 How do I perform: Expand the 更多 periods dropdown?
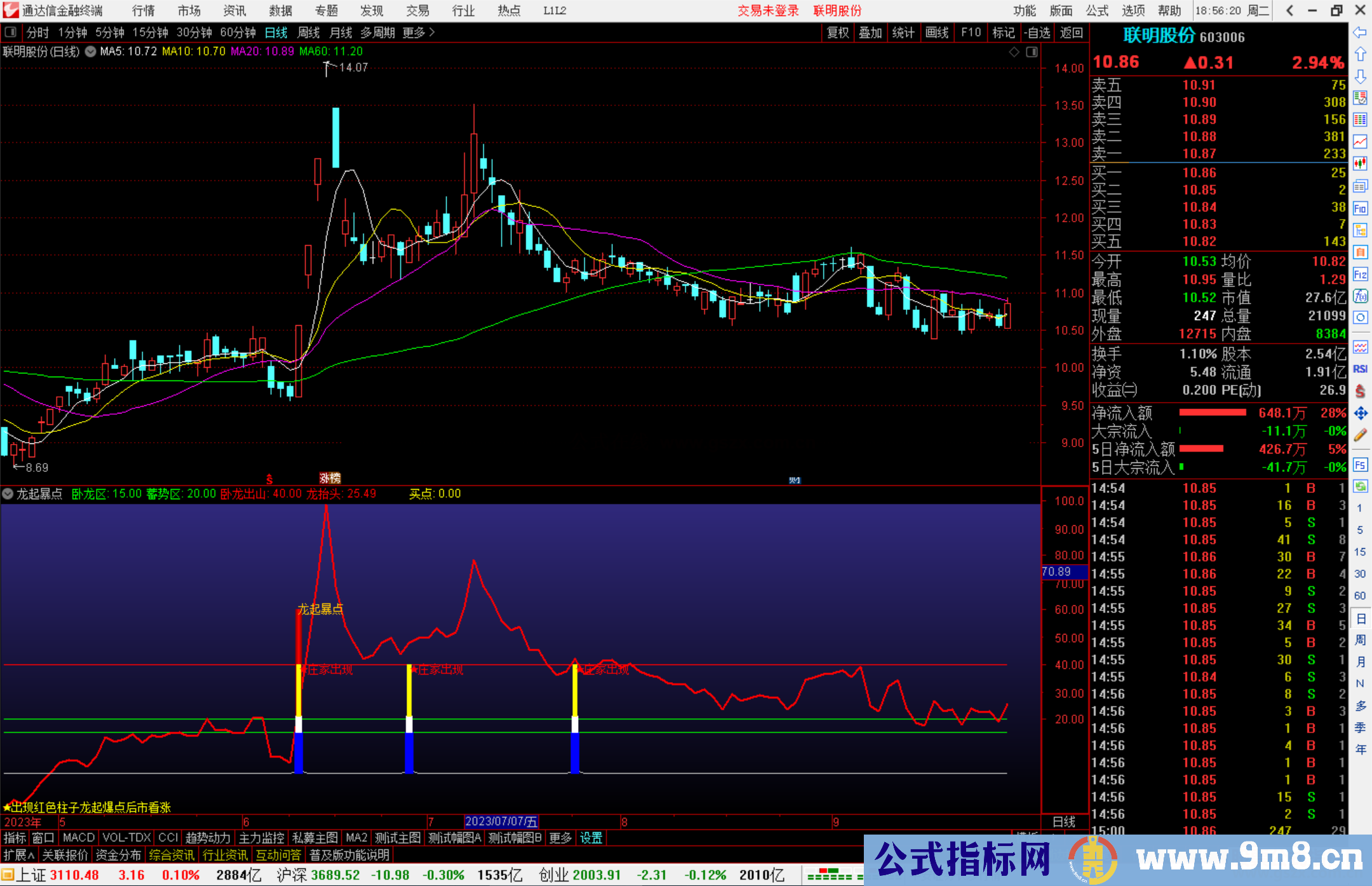(418, 32)
